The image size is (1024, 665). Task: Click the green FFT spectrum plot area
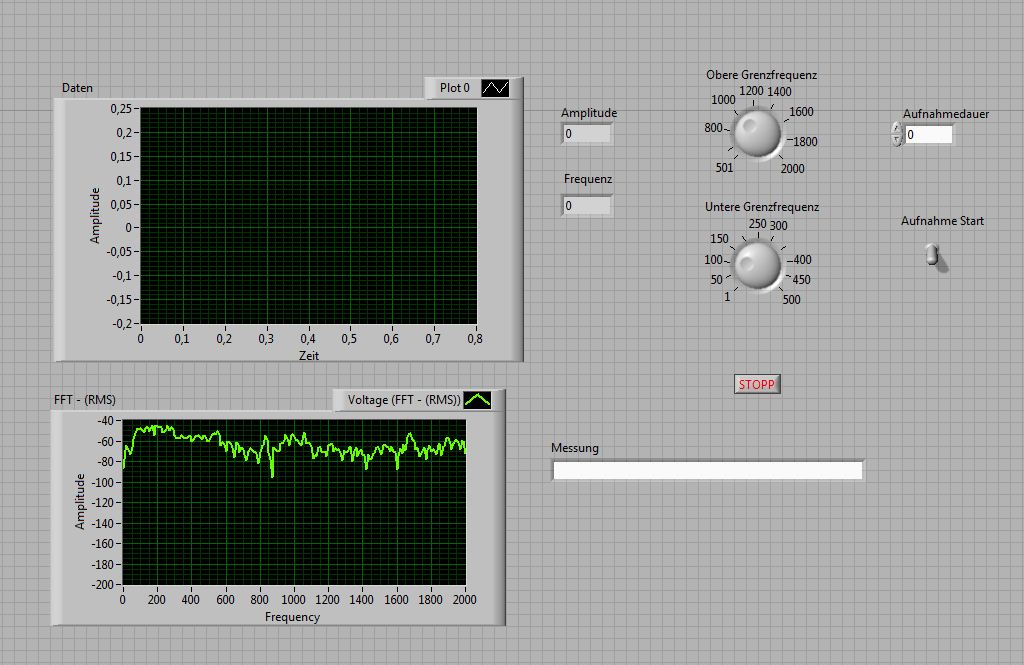coord(294,502)
